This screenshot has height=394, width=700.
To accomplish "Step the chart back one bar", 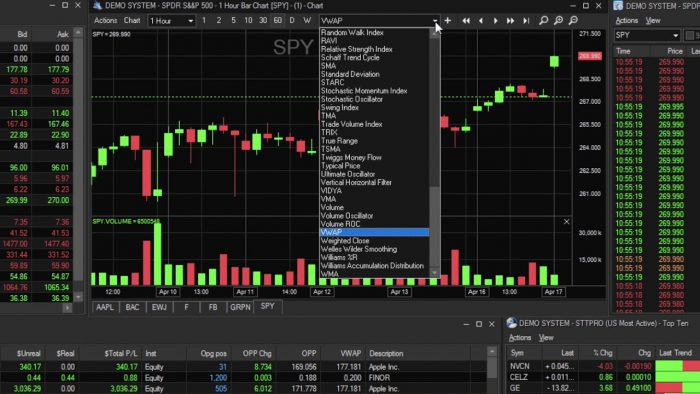I will [481, 21].
